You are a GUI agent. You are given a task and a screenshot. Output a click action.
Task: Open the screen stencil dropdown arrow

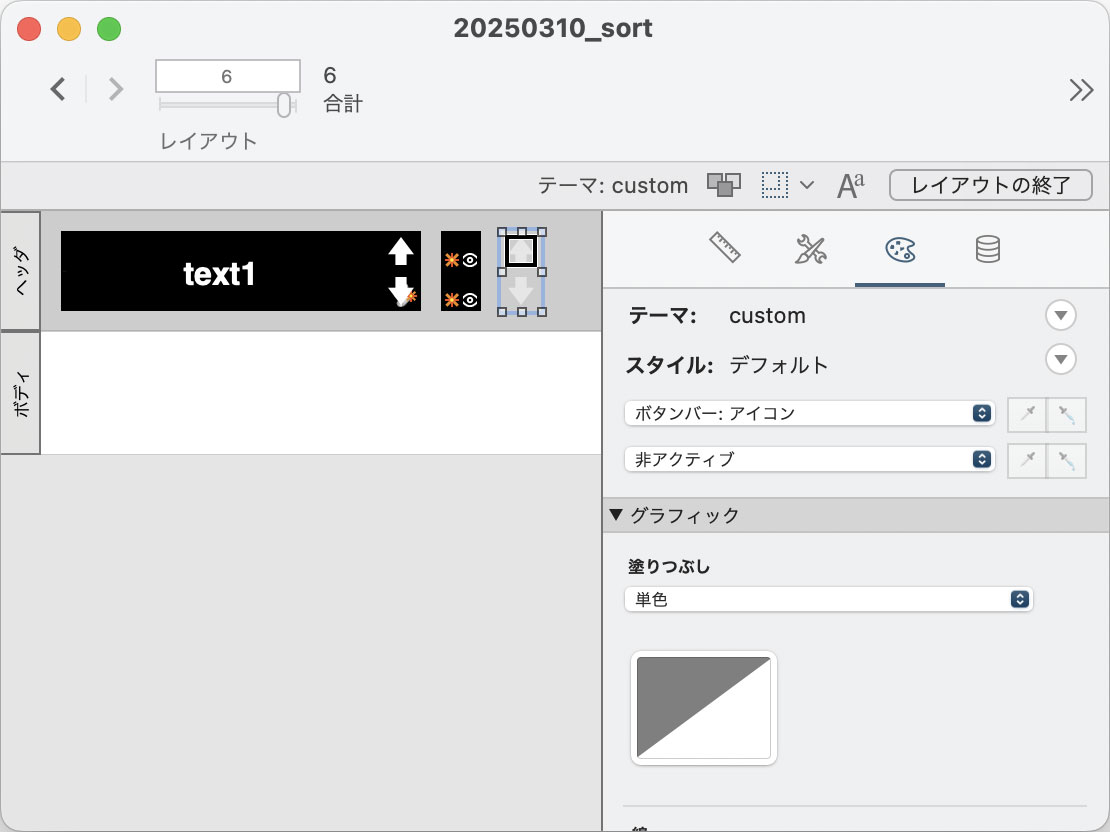pos(806,186)
